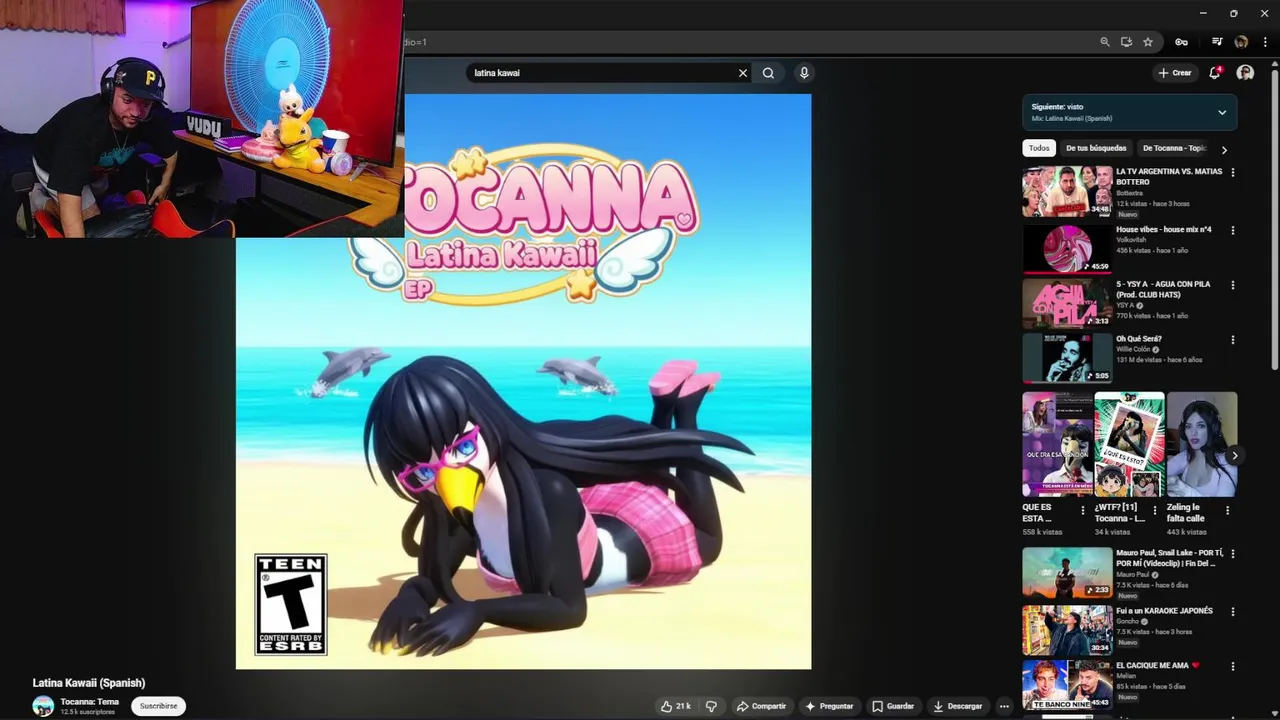Like the video with thumbs up

(675, 706)
